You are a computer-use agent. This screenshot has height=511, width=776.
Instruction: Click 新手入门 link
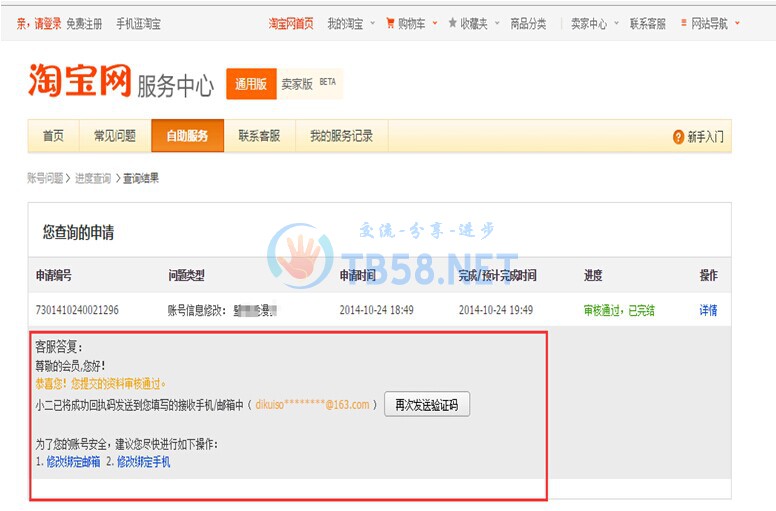[x=706, y=137]
